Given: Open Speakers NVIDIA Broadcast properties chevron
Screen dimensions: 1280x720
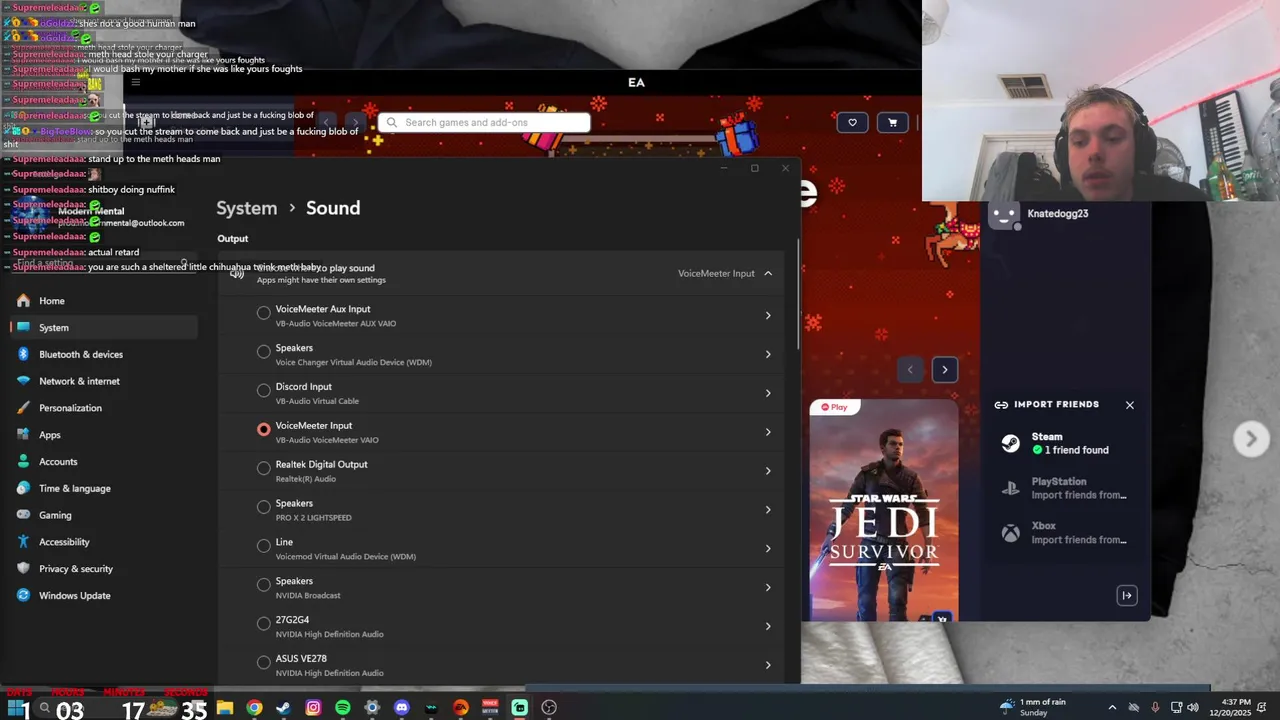Looking at the screenshot, I should 768,587.
